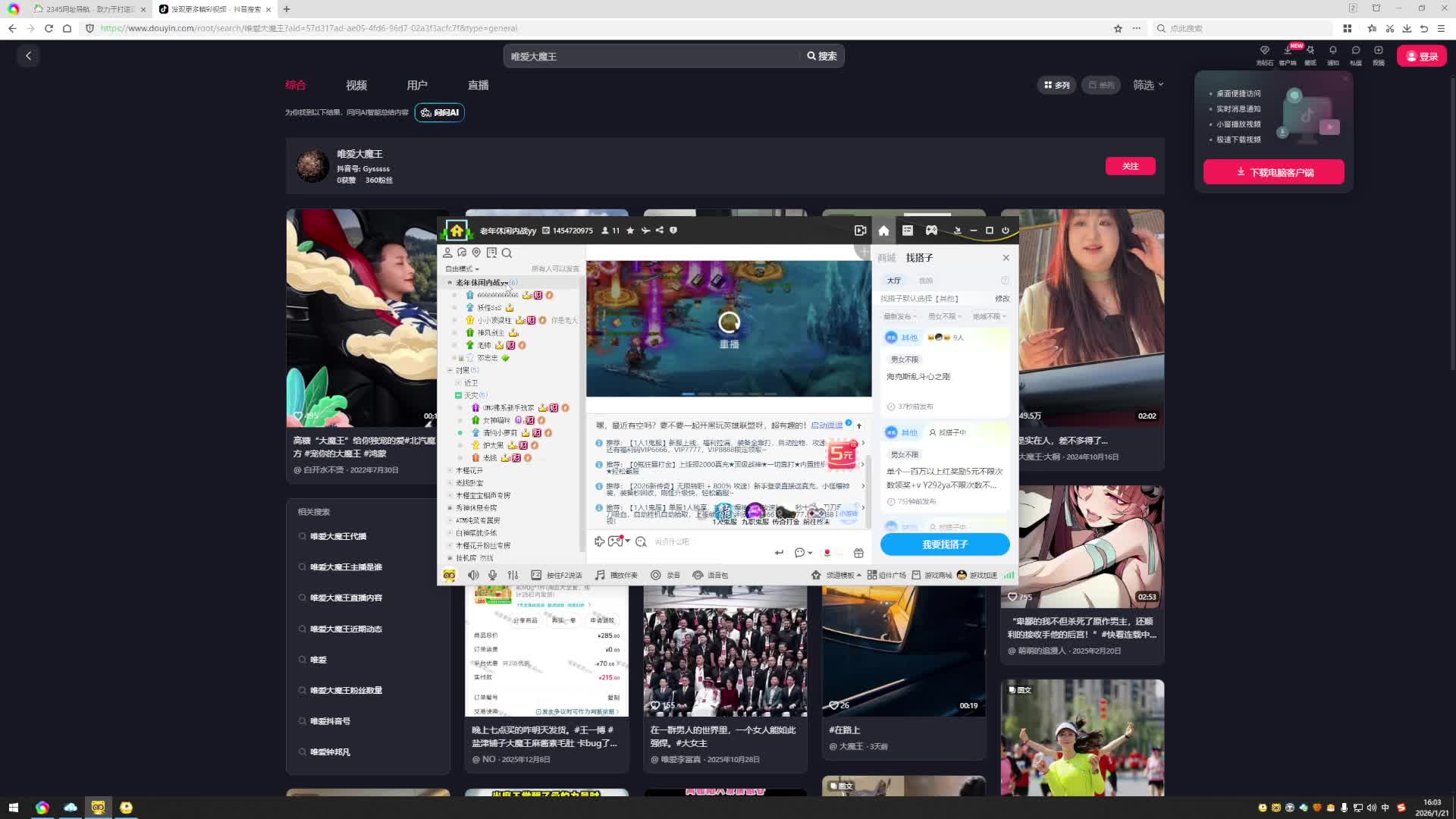Open the 自由模式 dropdown
The image size is (1456, 819).
(x=462, y=269)
